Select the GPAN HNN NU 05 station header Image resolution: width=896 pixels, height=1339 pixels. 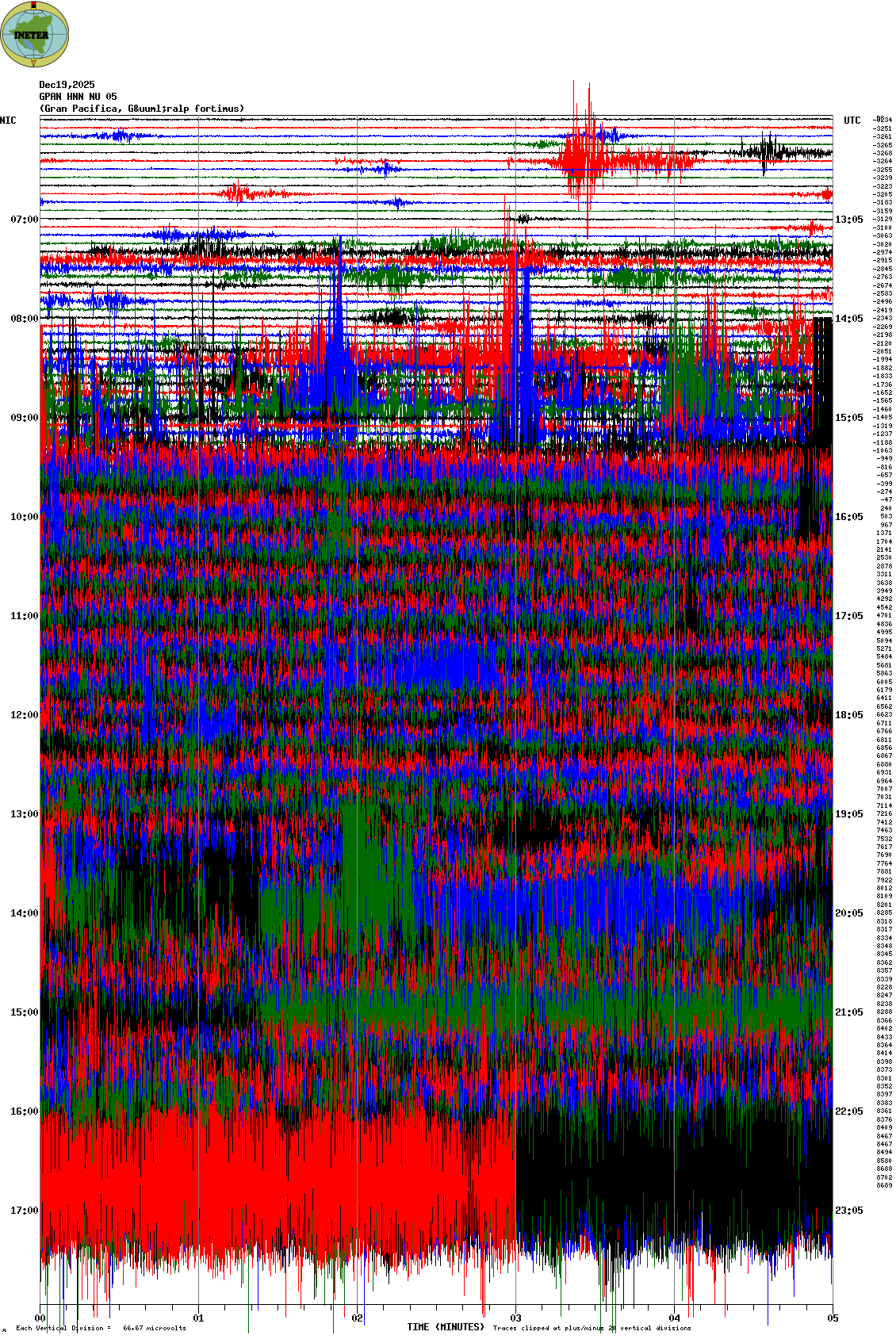78,97
